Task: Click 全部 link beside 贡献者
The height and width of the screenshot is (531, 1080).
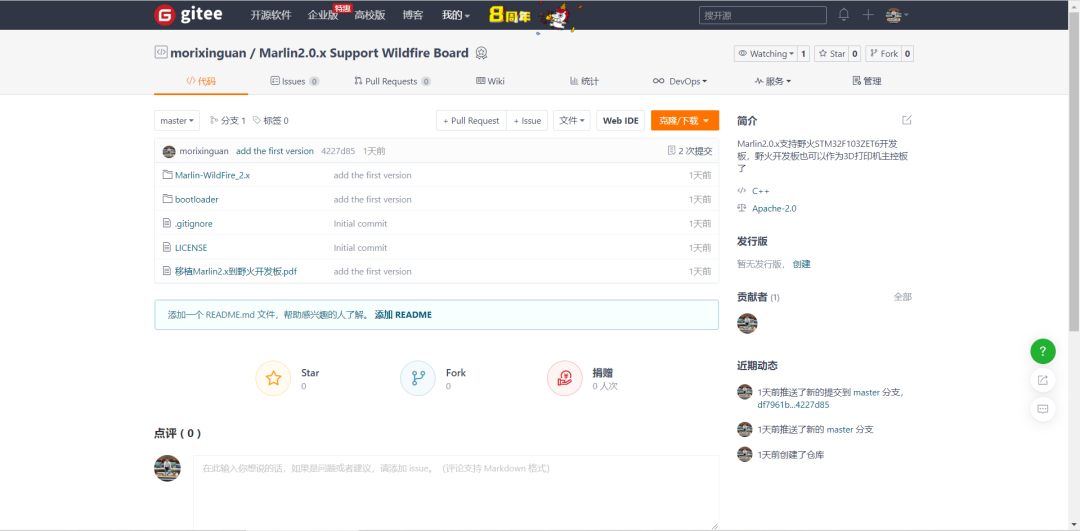Action: tap(902, 297)
